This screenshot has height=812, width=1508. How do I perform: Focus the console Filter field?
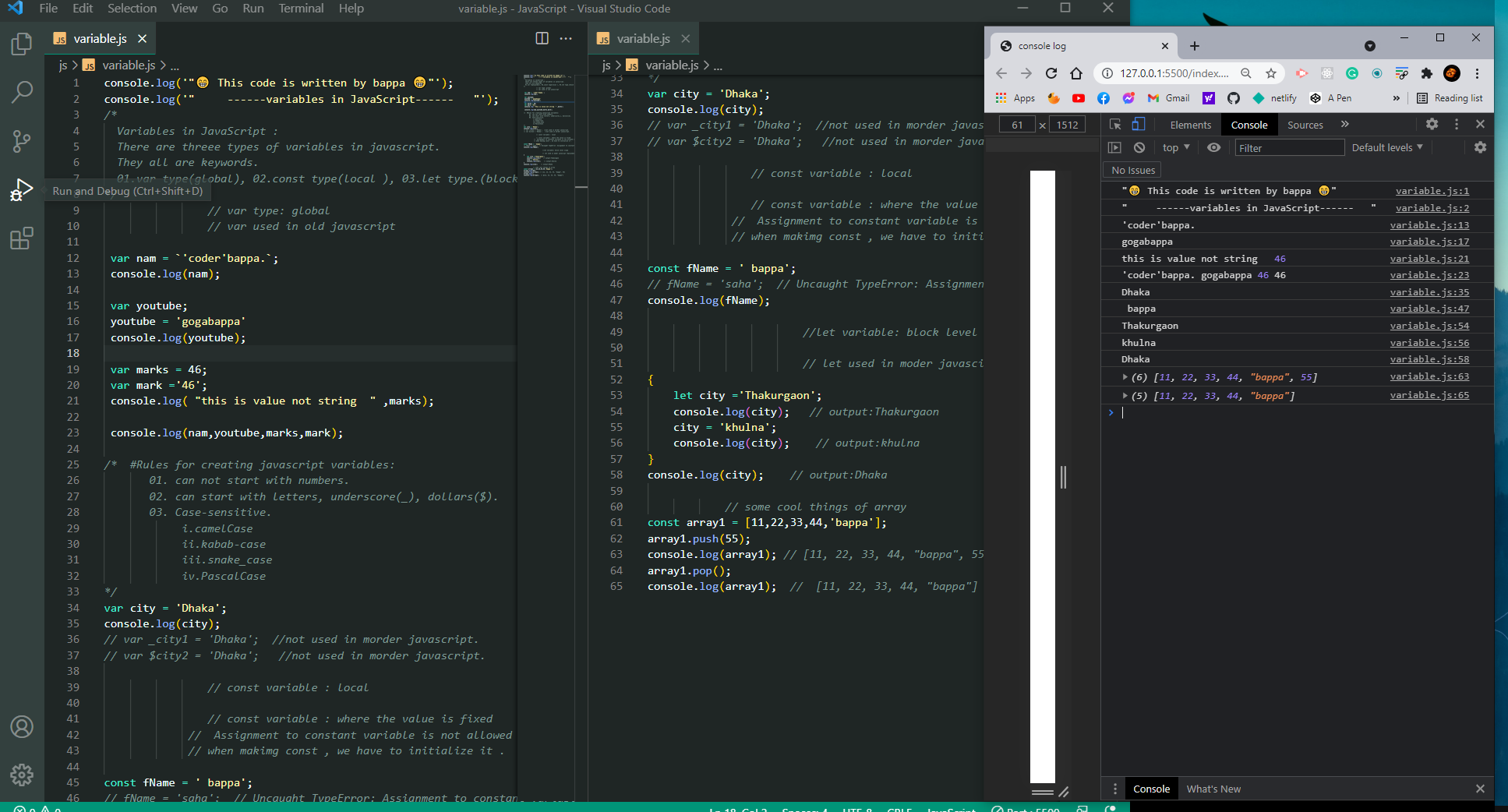click(1289, 147)
